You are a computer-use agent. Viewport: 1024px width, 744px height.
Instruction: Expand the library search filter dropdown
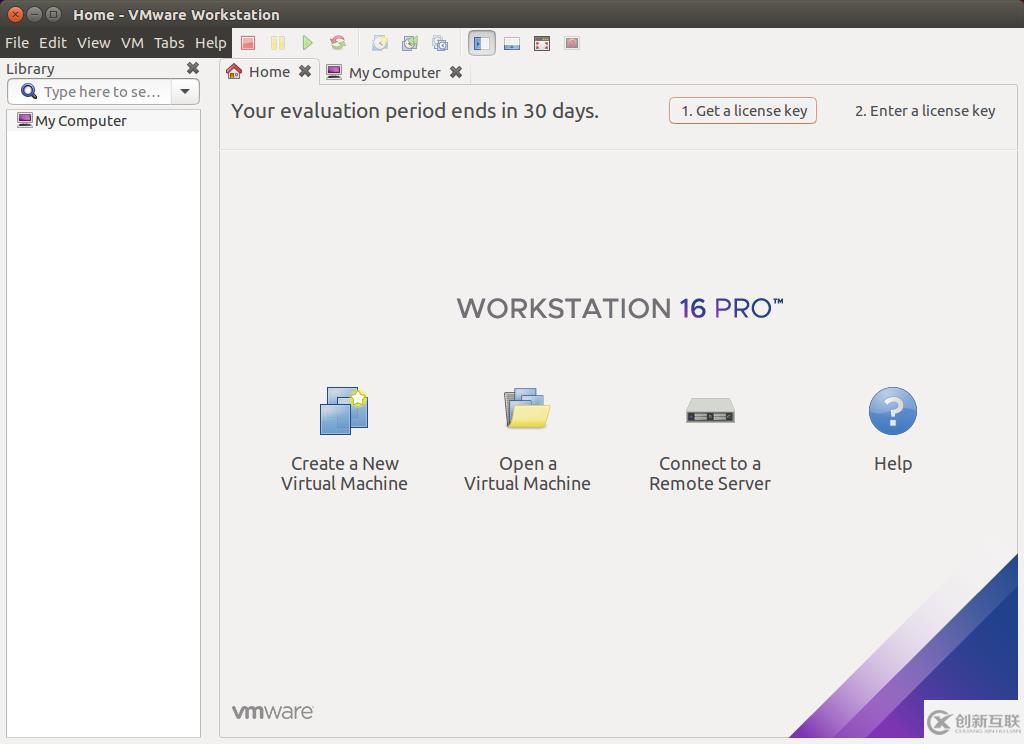(x=185, y=91)
